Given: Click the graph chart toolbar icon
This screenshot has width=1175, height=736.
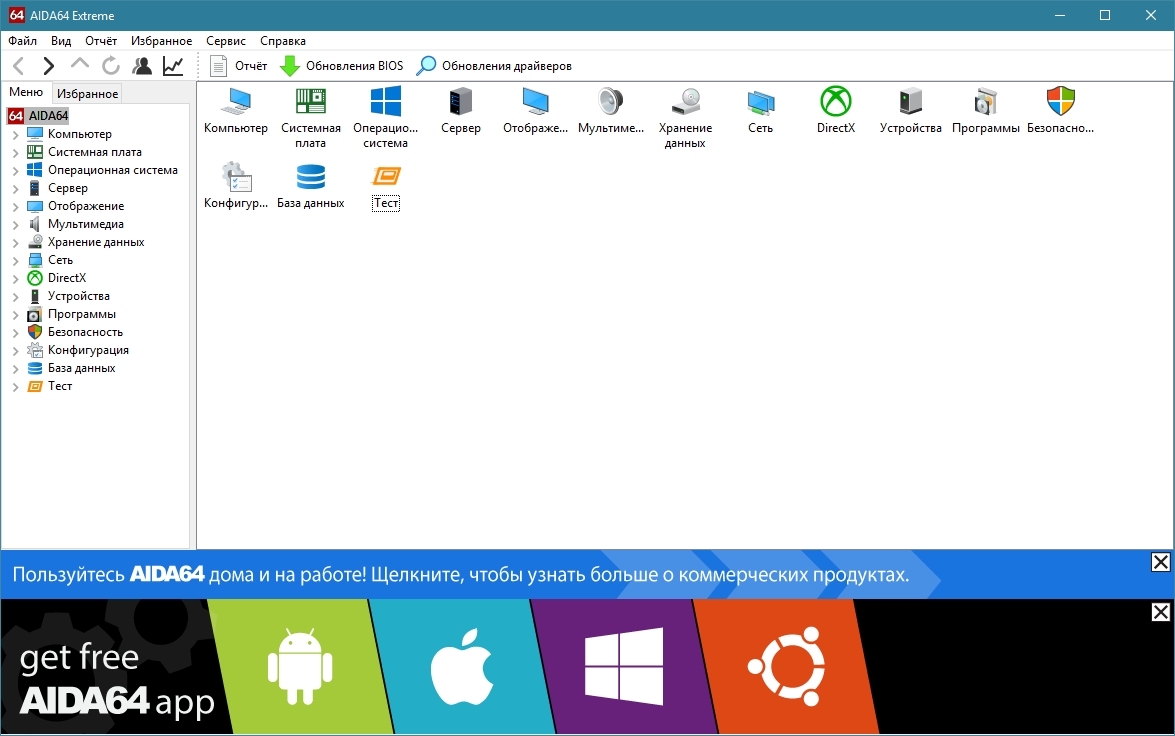Looking at the screenshot, I should pyautogui.click(x=173, y=66).
